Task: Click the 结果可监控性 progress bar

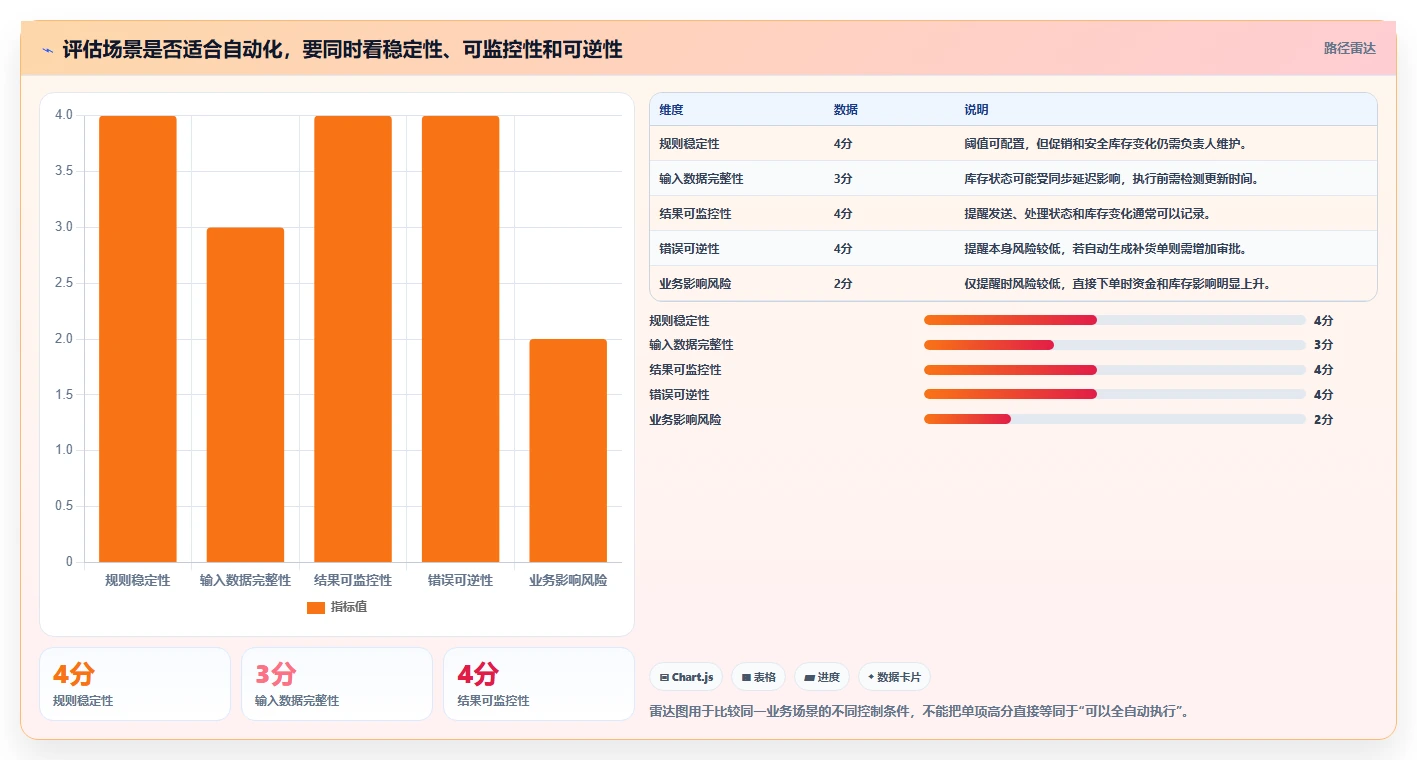Action: pyautogui.click(x=1115, y=370)
